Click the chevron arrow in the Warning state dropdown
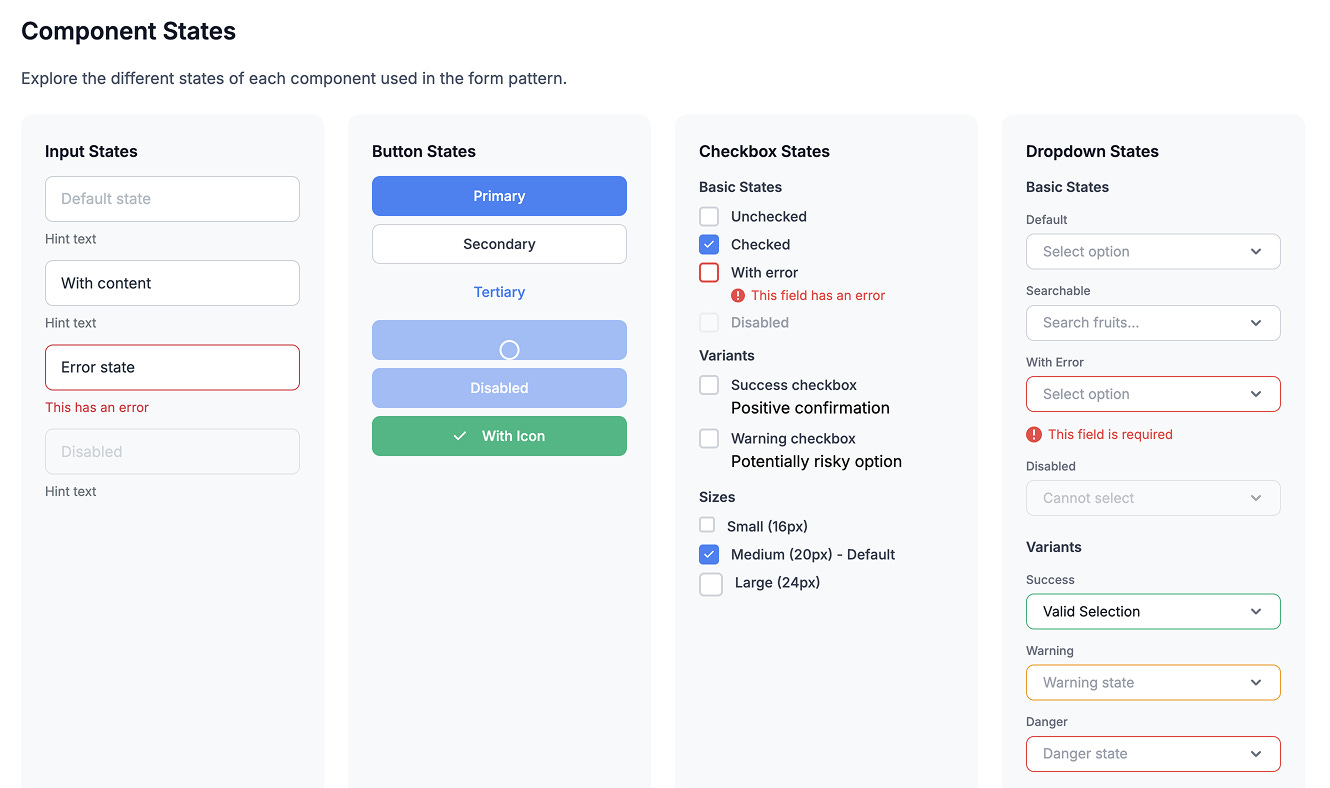 point(1256,683)
